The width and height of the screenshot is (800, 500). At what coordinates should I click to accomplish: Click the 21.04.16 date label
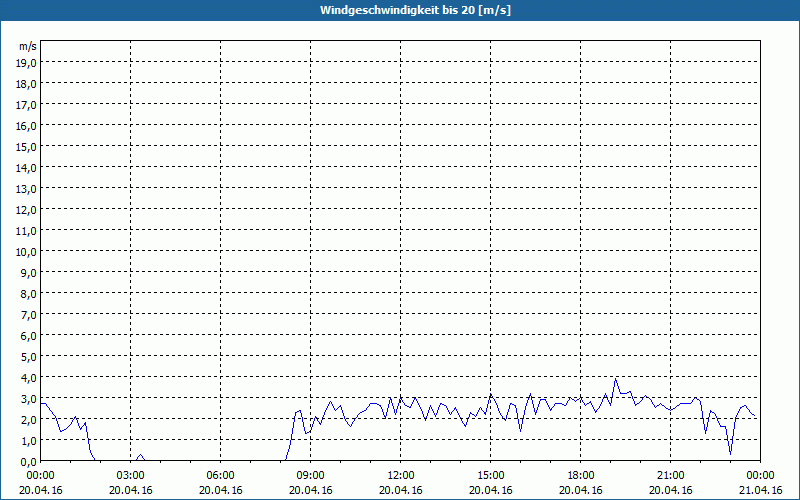[760, 490]
